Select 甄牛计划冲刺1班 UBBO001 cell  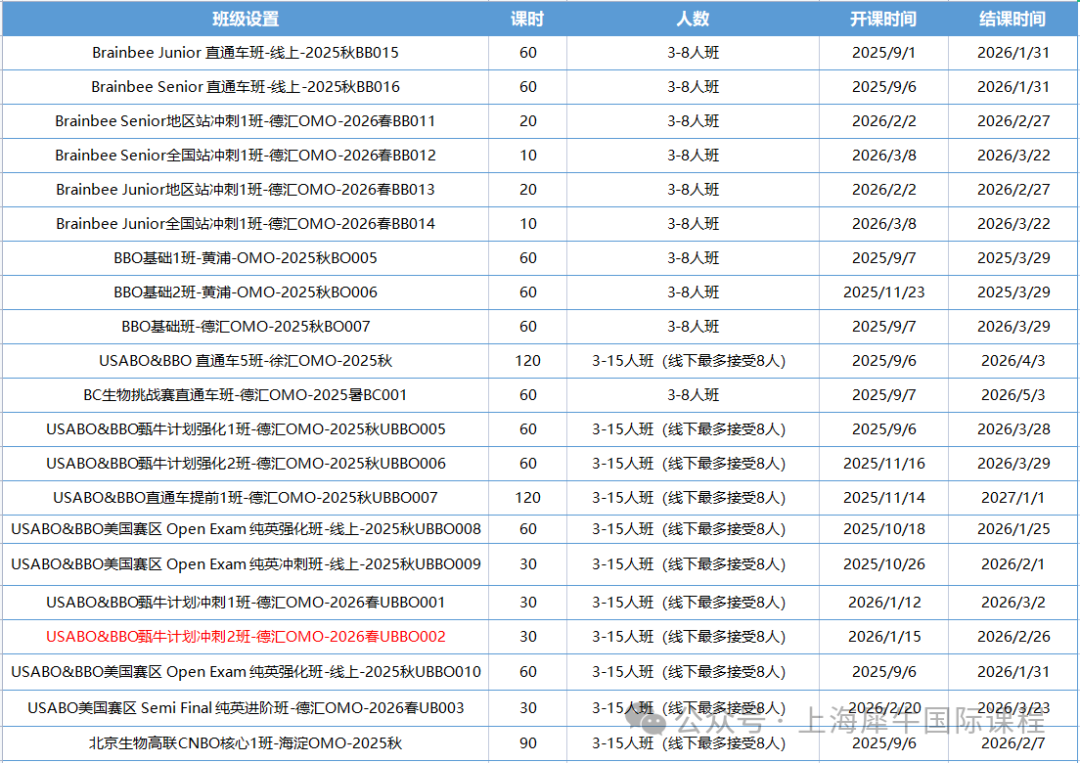click(x=245, y=603)
